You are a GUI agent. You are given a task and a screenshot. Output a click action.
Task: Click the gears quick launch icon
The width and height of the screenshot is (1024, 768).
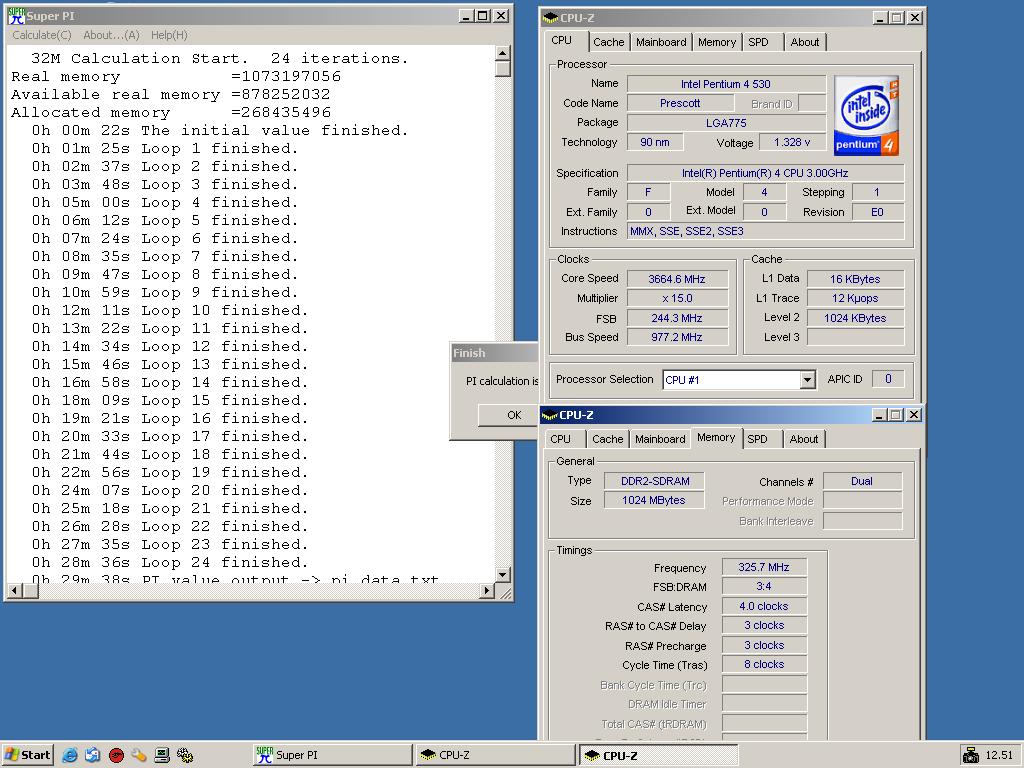pyautogui.click(x=185, y=756)
